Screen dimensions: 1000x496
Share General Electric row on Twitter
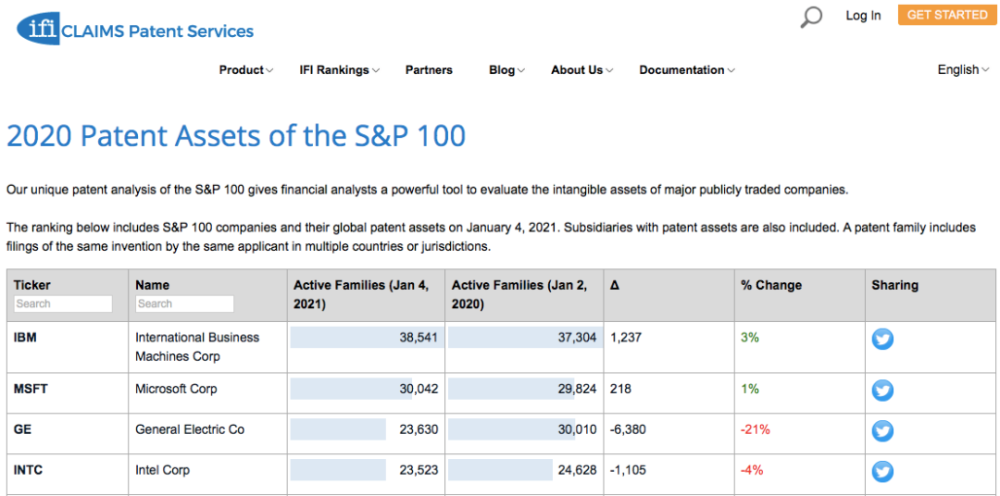[883, 431]
